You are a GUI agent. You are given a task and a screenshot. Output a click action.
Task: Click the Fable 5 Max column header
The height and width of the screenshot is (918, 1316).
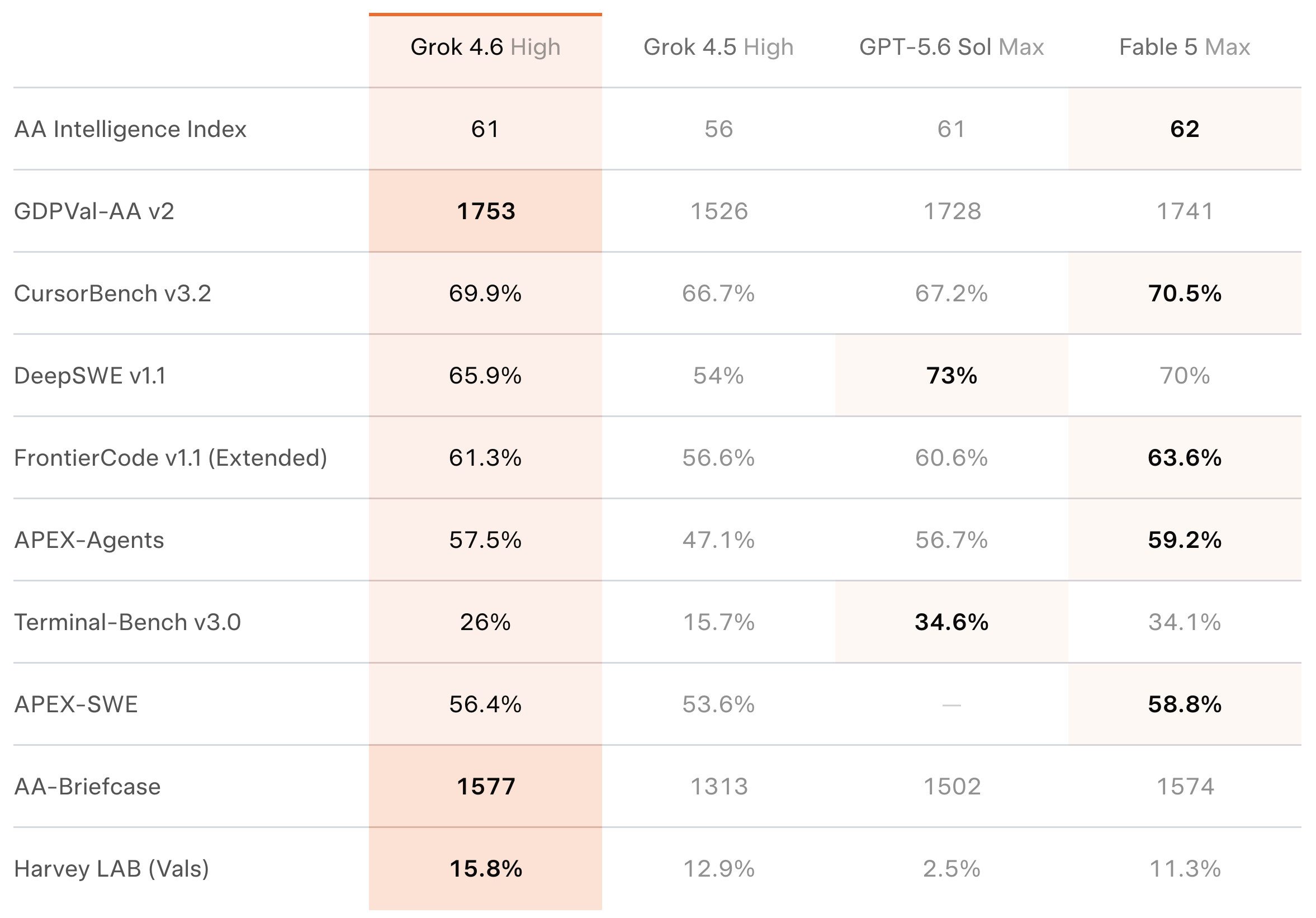point(1184,47)
